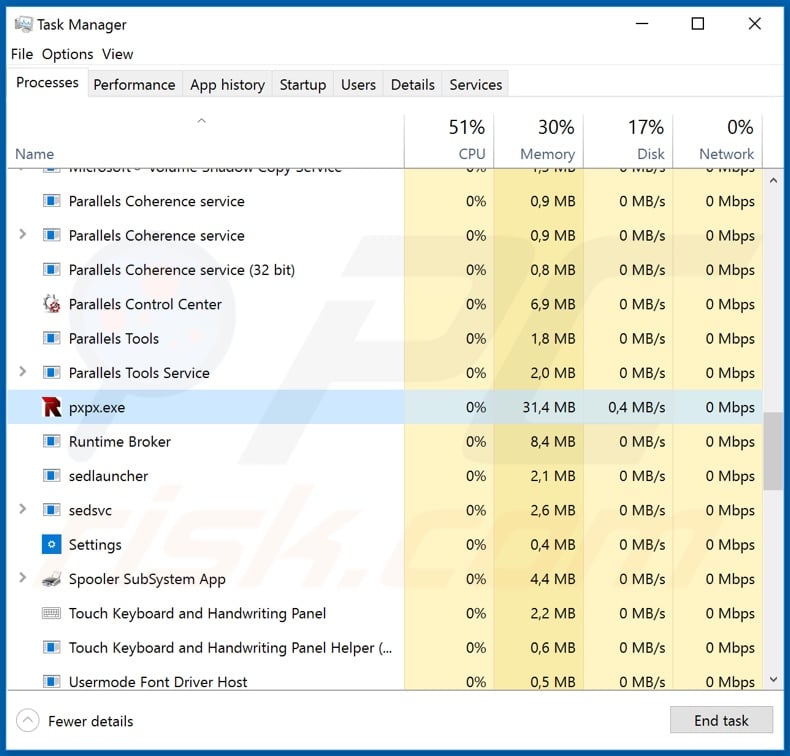Expand the Spooler SubSystem App group

pyautogui.click(x=22, y=578)
